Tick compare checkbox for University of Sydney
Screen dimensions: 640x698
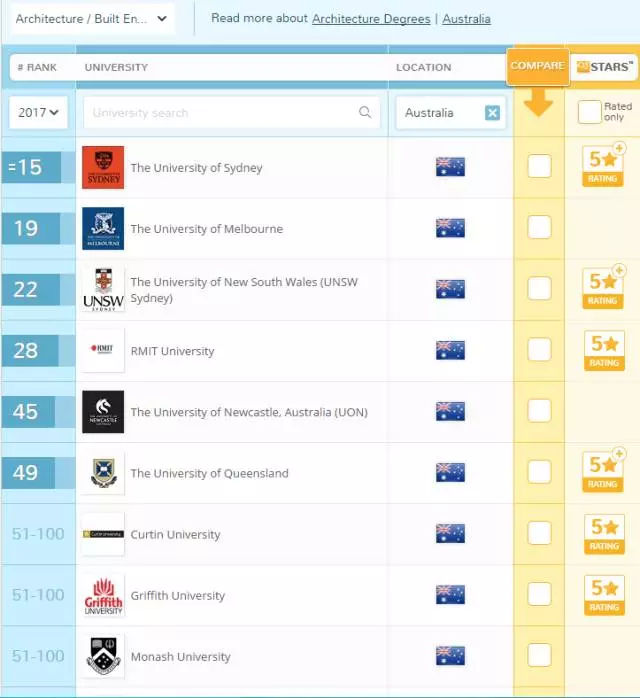pos(539,166)
